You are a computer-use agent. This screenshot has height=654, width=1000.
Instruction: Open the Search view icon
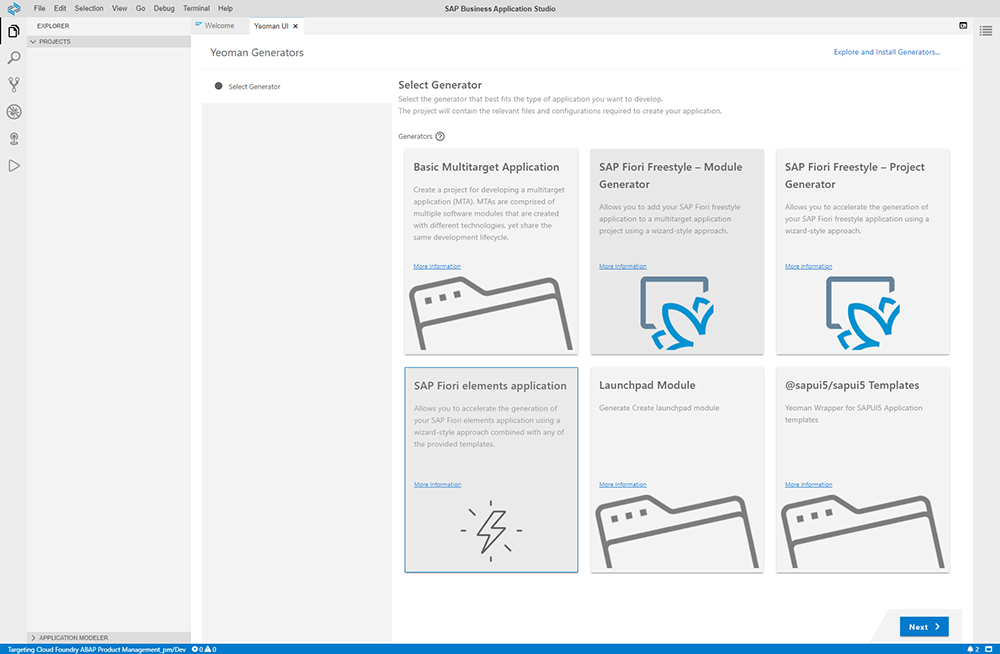point(14,57)
